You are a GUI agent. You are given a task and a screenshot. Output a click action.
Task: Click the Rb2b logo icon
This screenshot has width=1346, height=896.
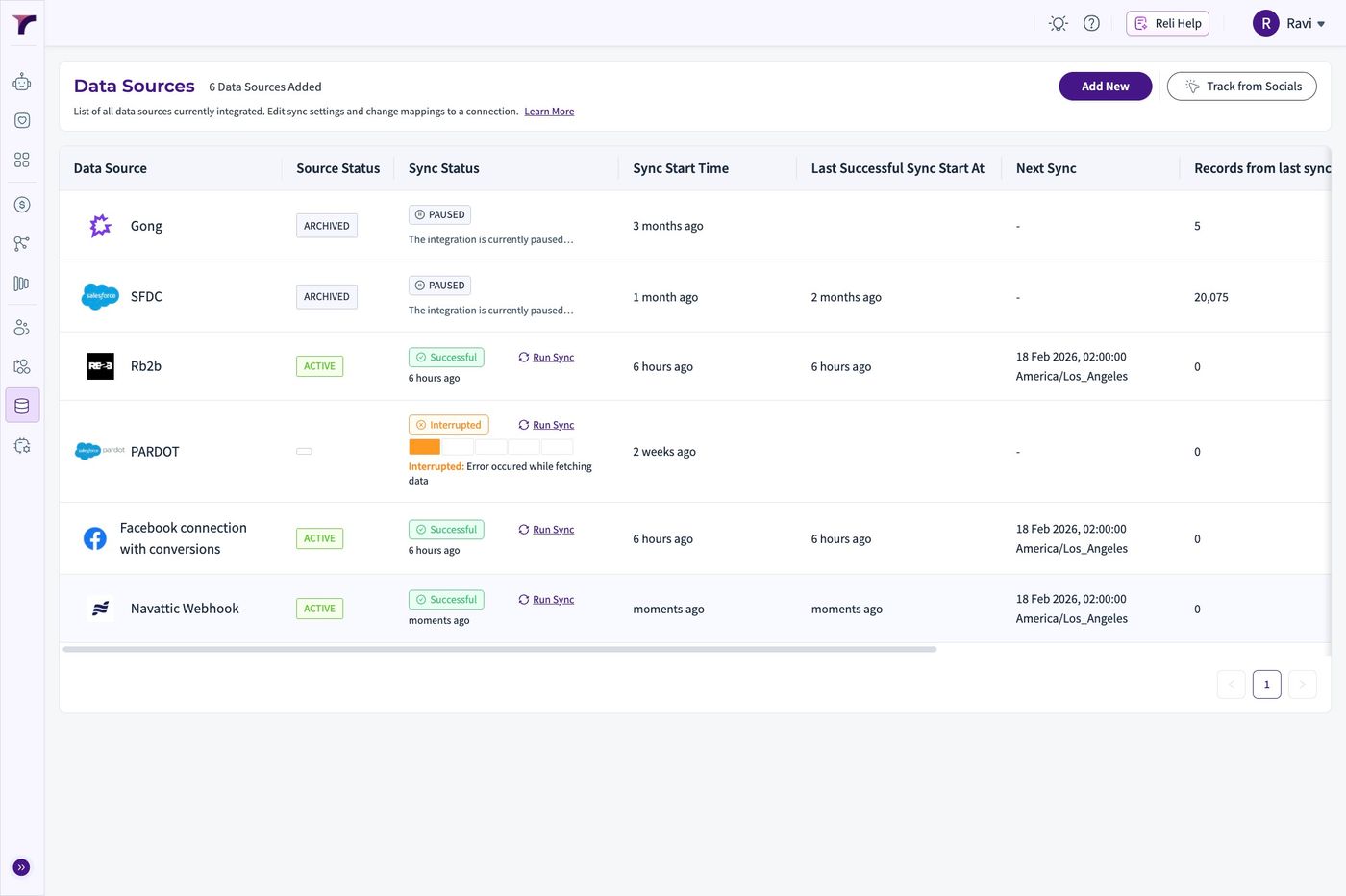(x=101, y=366)
